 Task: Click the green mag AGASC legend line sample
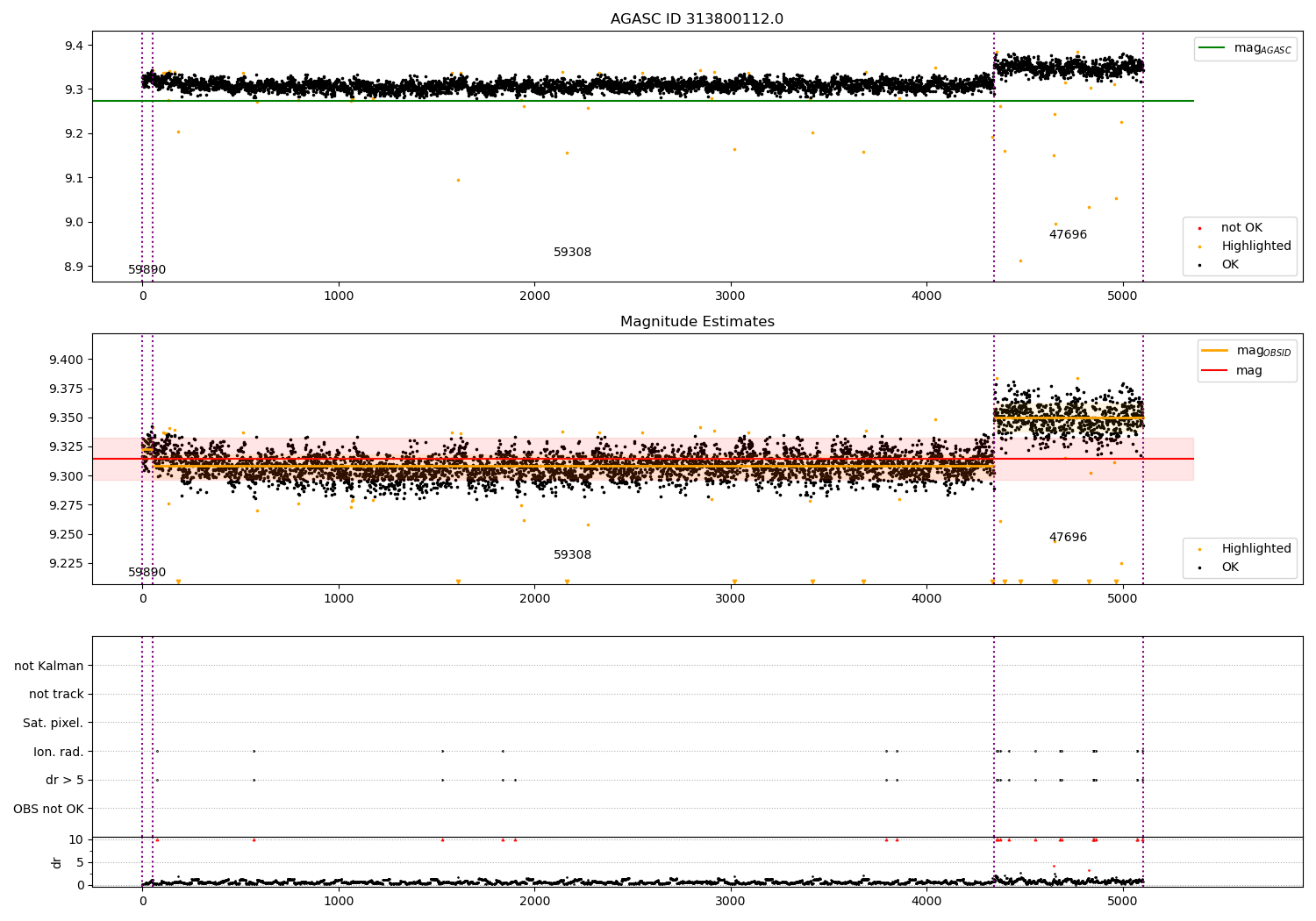[1212, 48]
